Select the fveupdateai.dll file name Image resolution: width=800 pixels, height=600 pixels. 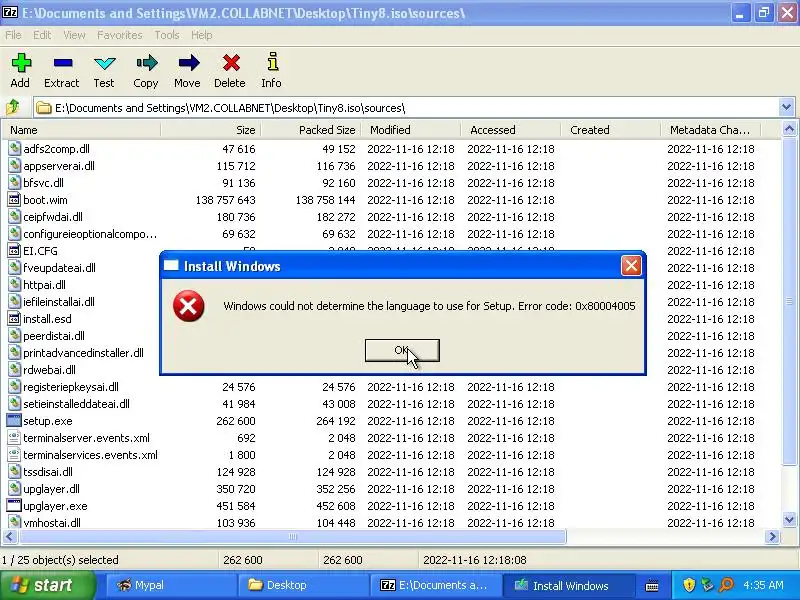click(59, 268)
